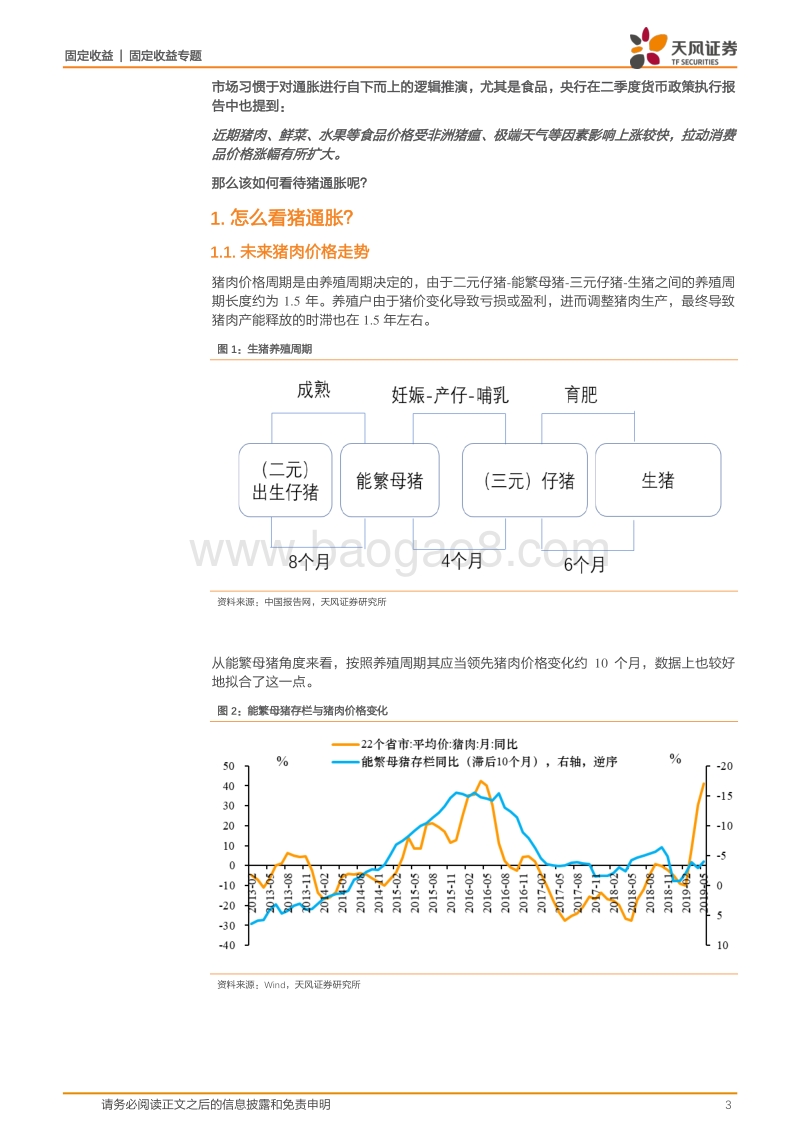The width and height of the screenshot is (800, 1132).
Task: Click the '6个月' duration label
Action: click(584, 565)
